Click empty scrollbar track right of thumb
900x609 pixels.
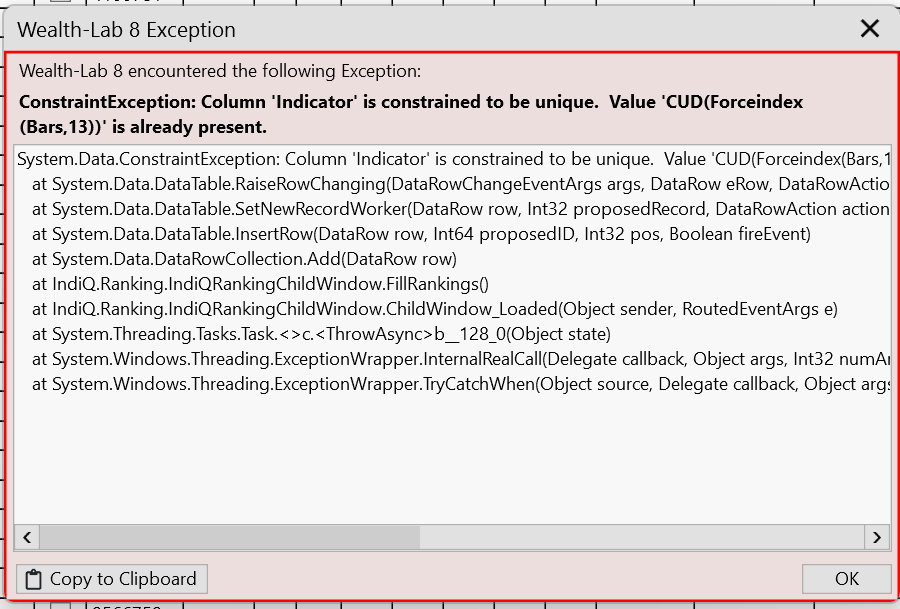640,537
